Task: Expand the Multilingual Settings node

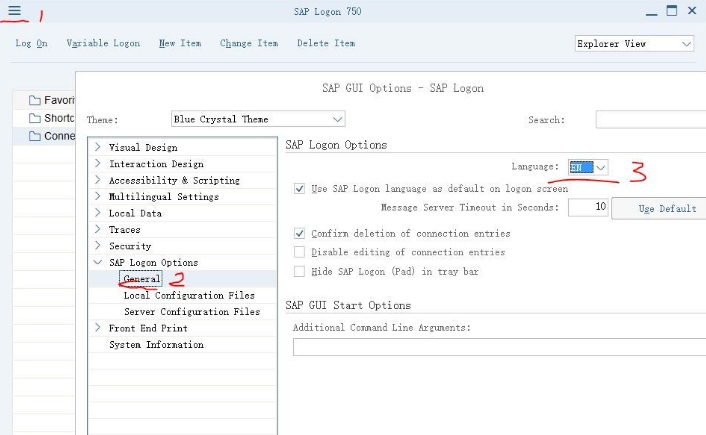Action: (98, 196)
